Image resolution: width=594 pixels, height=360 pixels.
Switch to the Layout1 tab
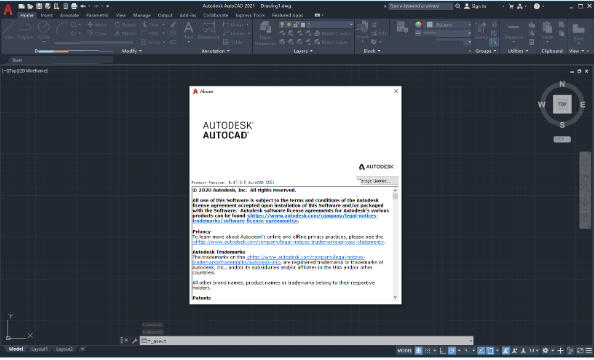[x=39, y=349]
